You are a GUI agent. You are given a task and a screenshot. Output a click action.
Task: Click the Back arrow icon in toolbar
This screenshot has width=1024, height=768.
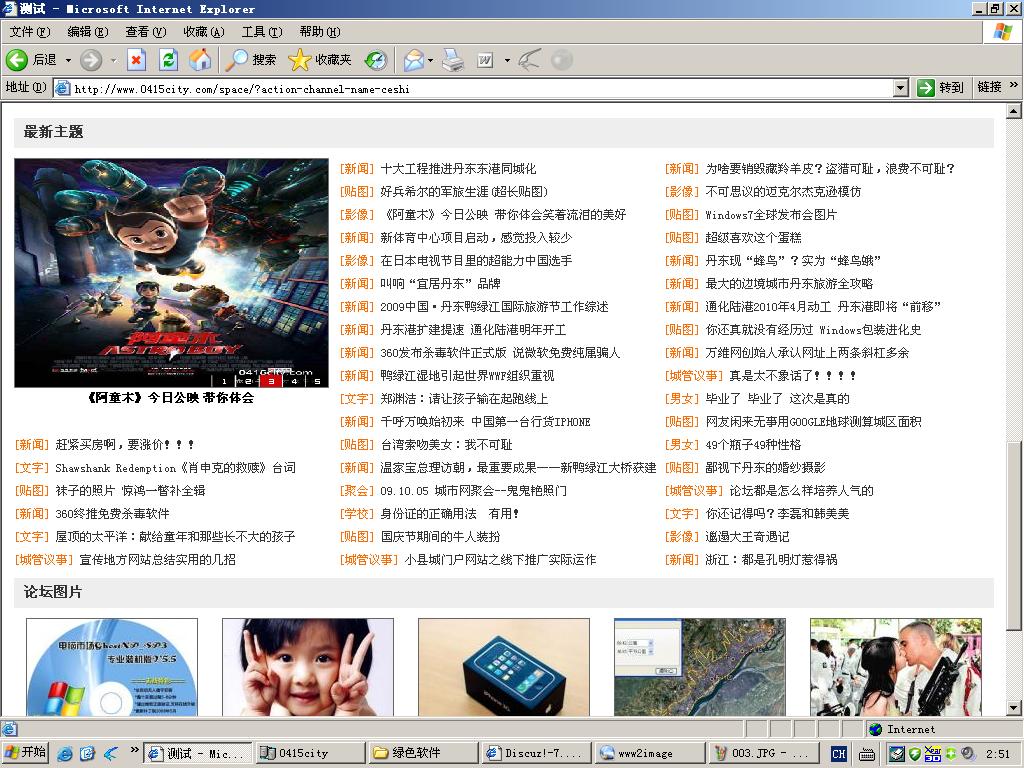pos(16,60)
